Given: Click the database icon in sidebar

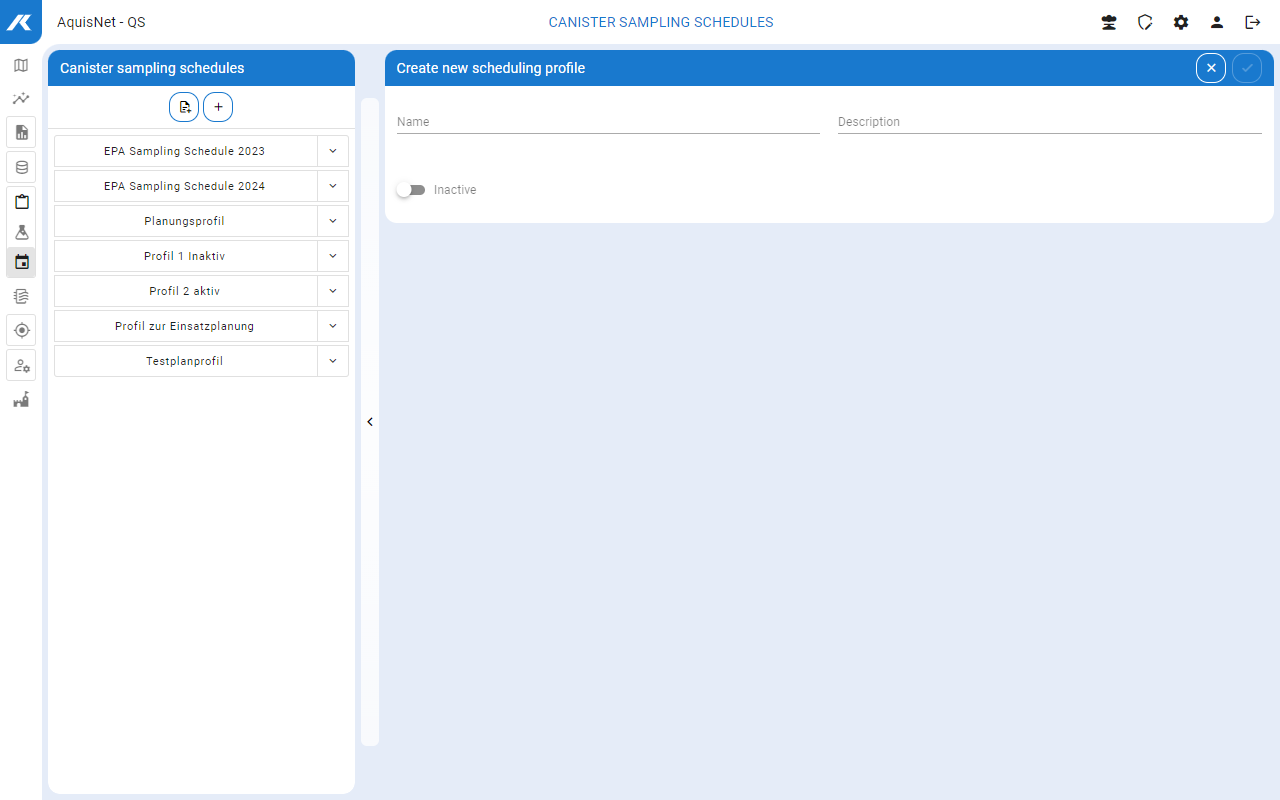Looking at the screenshot, I should pos(21,167).
